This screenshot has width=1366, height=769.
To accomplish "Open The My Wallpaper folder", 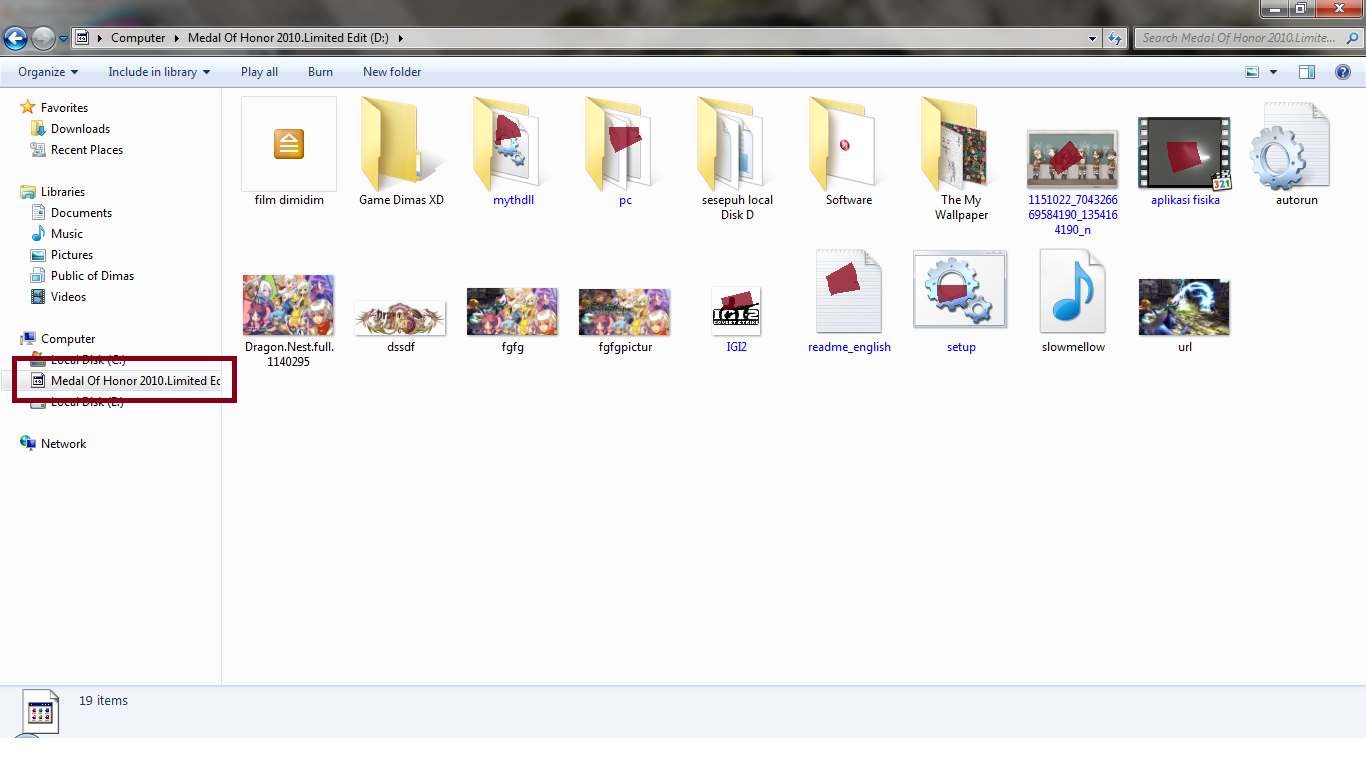I will coord(961,159).
